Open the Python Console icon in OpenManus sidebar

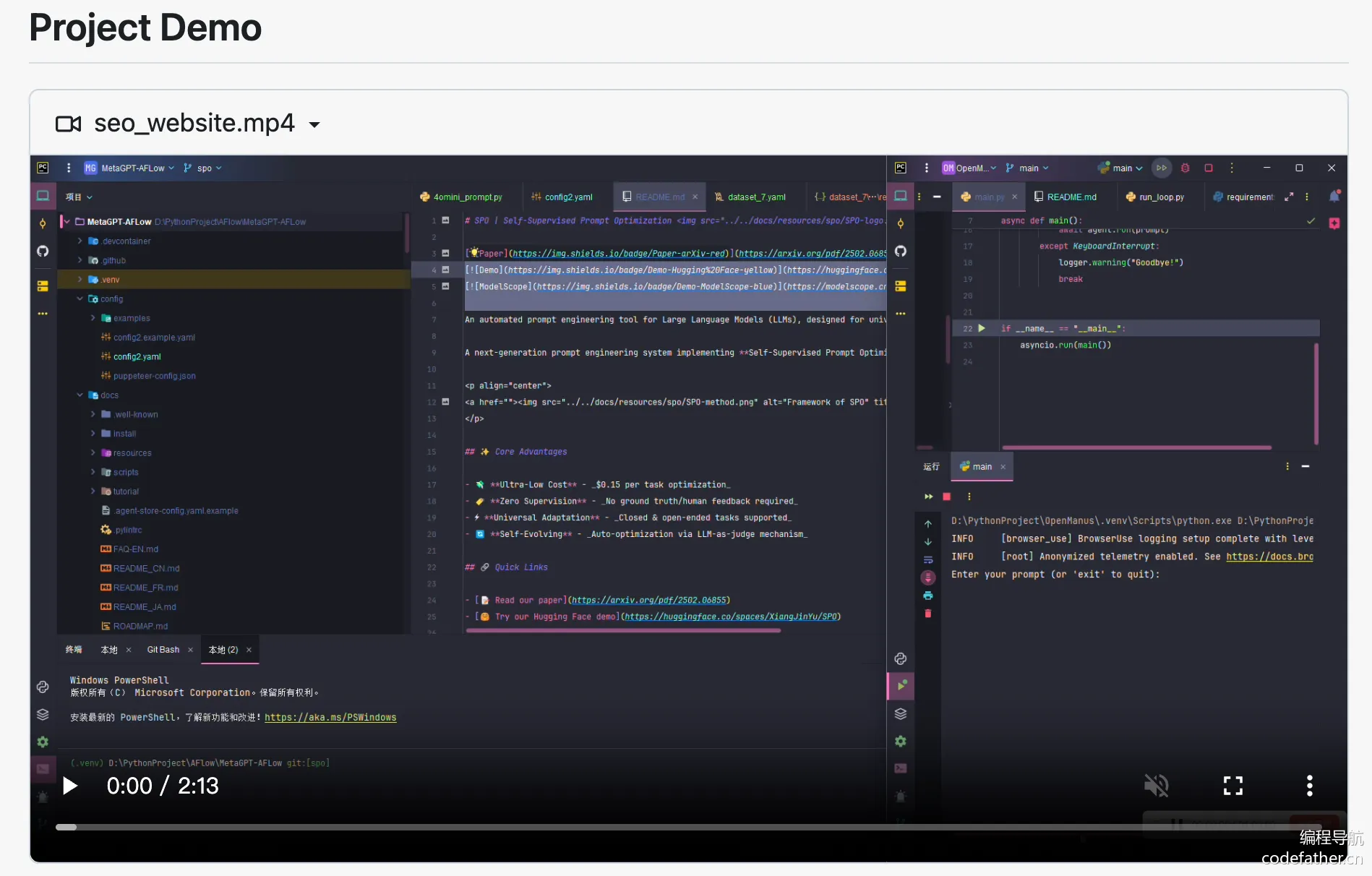(x=900, y=658)
